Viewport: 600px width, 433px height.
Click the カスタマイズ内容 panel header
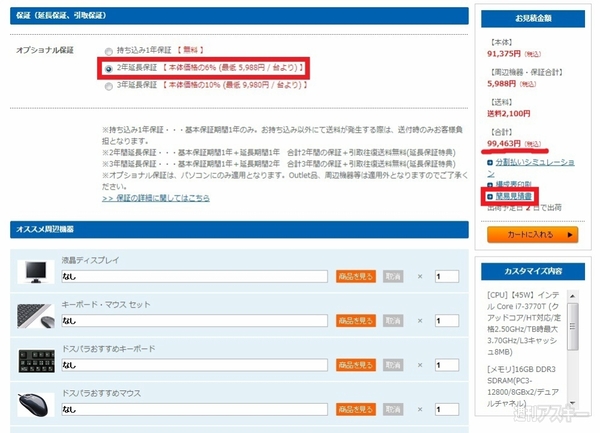[533, 271]
